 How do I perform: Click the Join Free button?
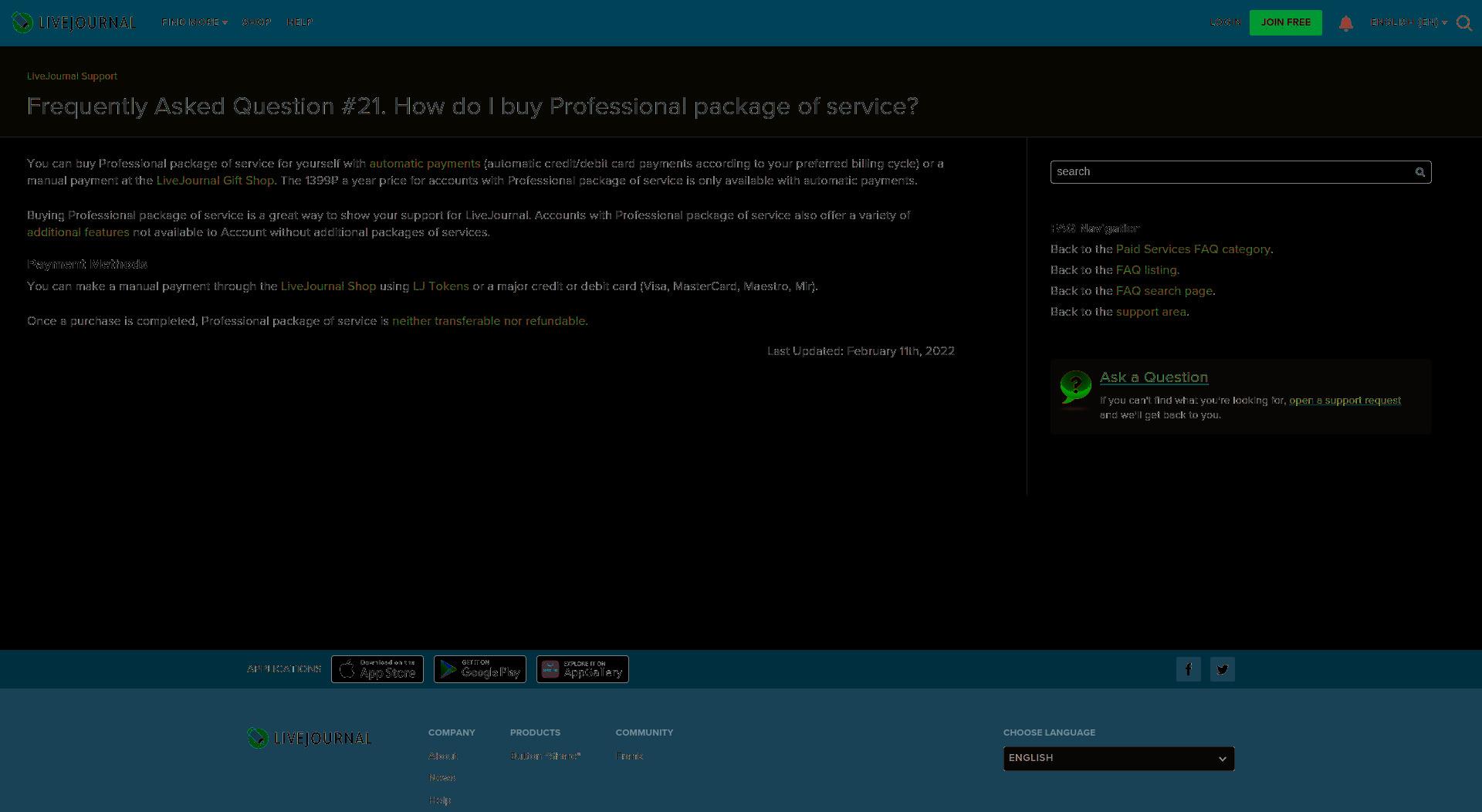coord(1285,22)
